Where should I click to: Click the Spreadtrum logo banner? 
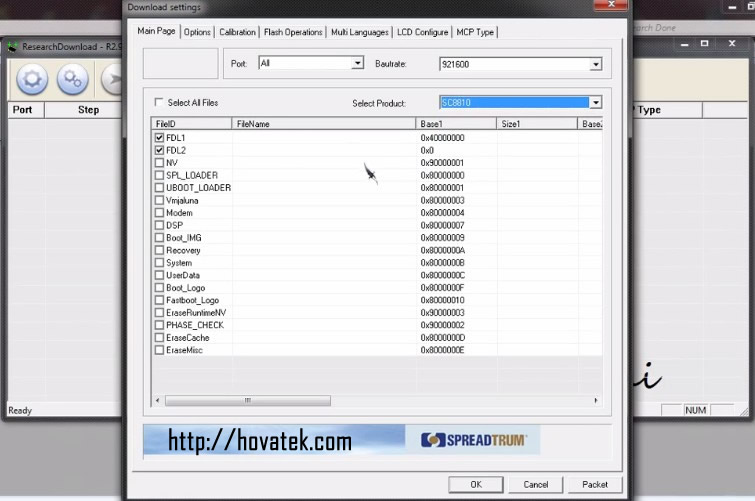click(473, 440)
